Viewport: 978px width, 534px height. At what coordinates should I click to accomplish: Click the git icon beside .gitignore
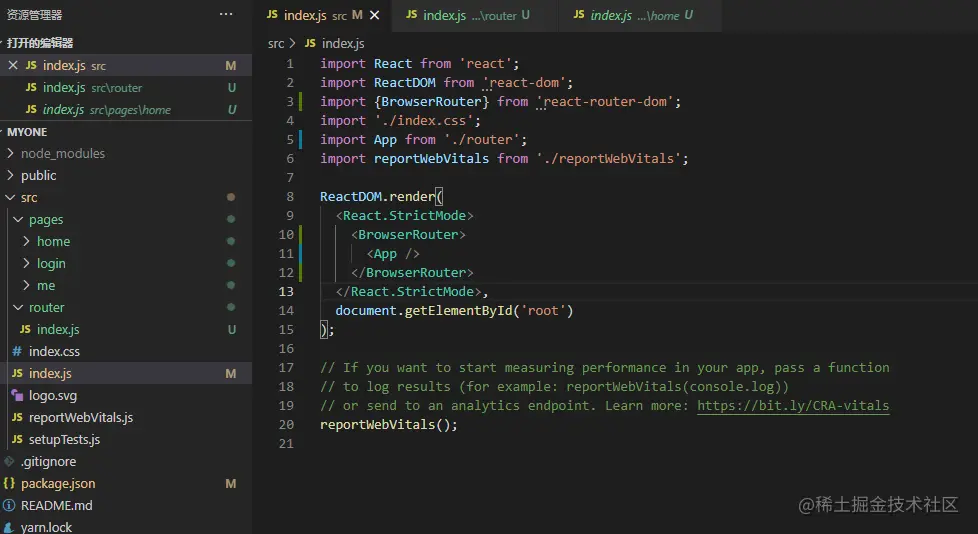coord(9,462)
